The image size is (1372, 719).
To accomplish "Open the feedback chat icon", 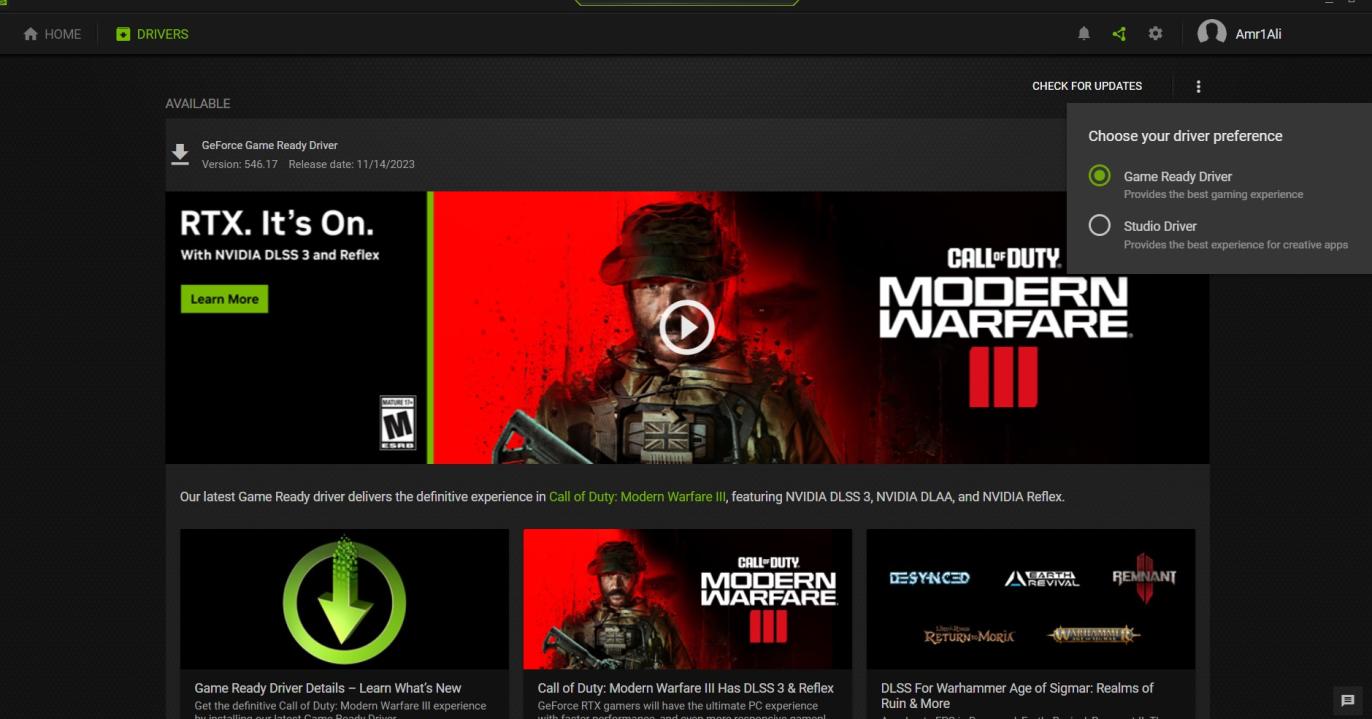I will (1347, 700).
